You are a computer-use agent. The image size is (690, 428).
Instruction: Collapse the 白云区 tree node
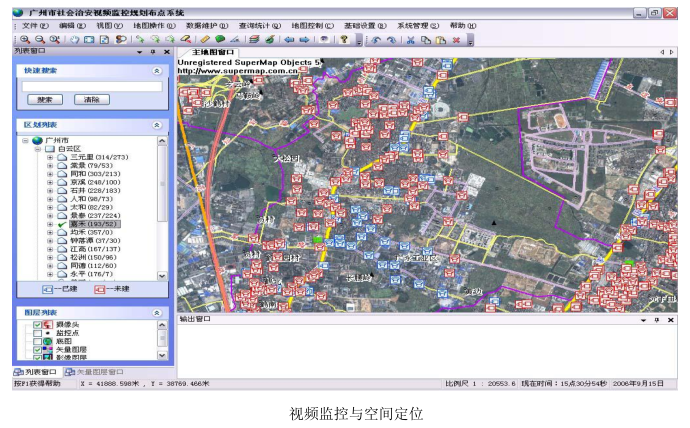point(38,149)
